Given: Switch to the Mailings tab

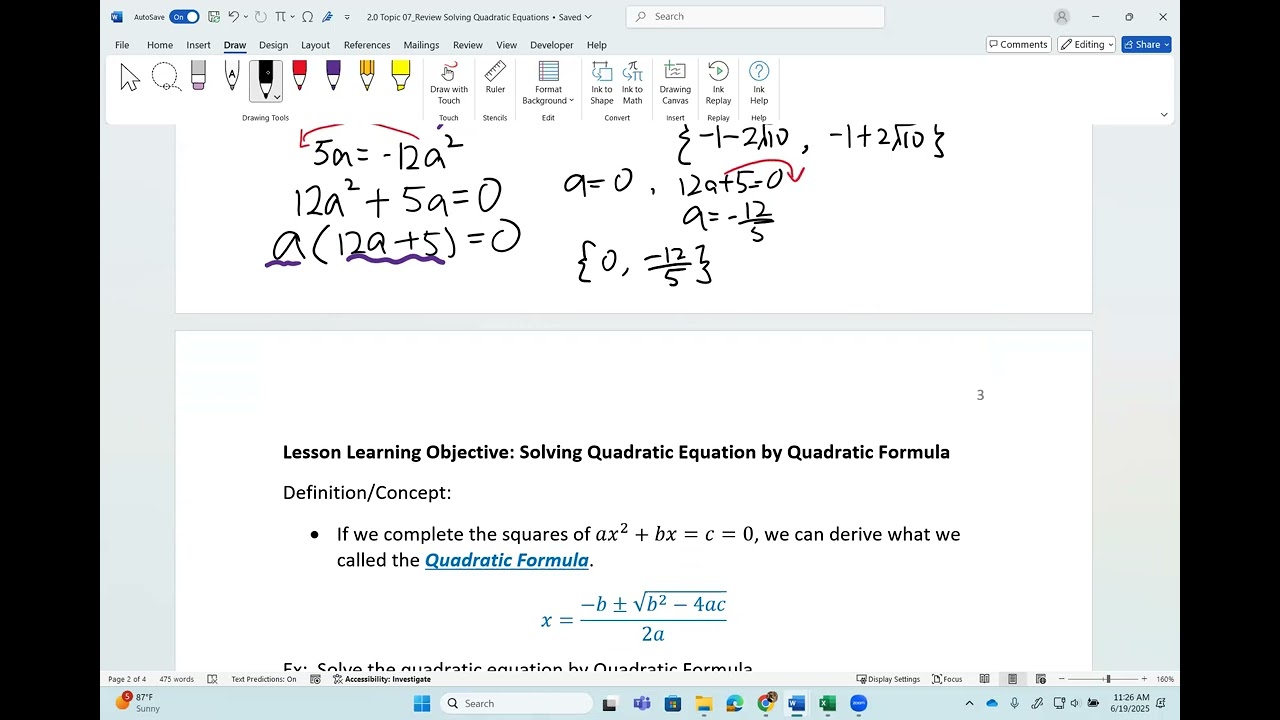Looking at the screenshot, I should [x=421, y=45].
